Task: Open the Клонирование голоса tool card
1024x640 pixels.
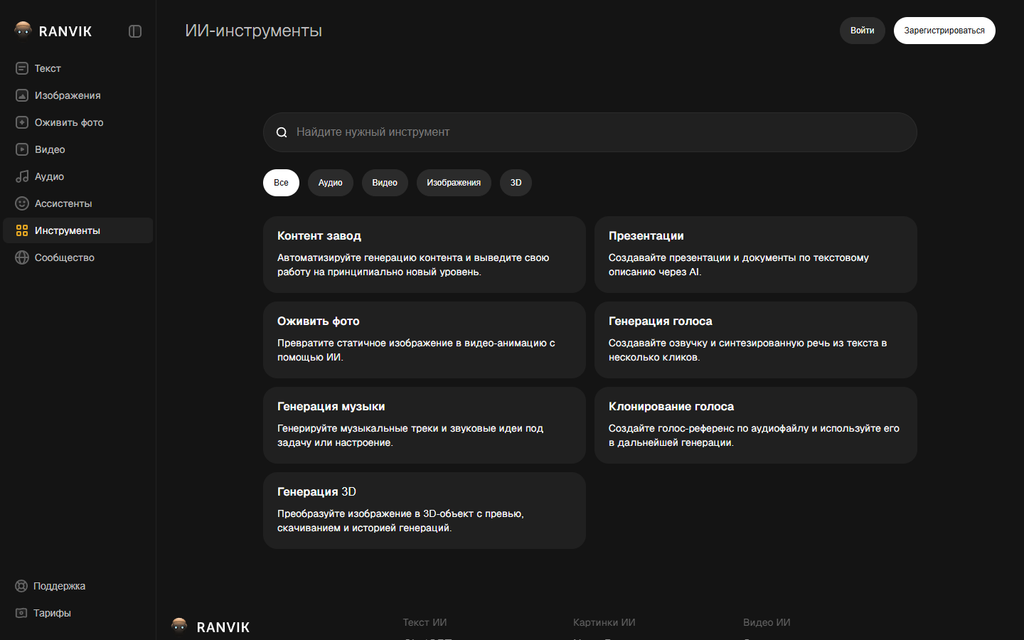Action: [x=756, y=425]
